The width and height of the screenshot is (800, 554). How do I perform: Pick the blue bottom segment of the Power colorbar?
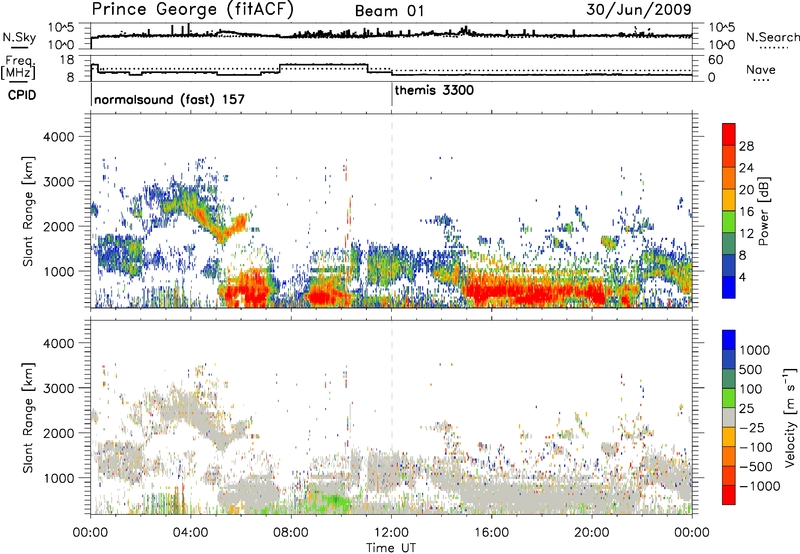[729, 288]
